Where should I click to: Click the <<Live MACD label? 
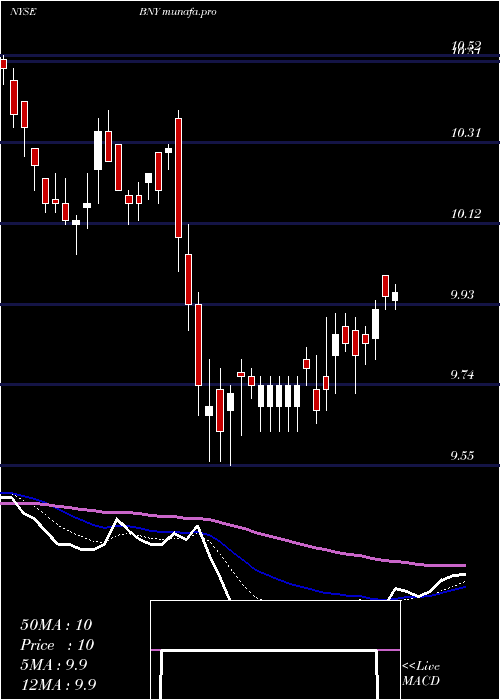coord(421,674)
